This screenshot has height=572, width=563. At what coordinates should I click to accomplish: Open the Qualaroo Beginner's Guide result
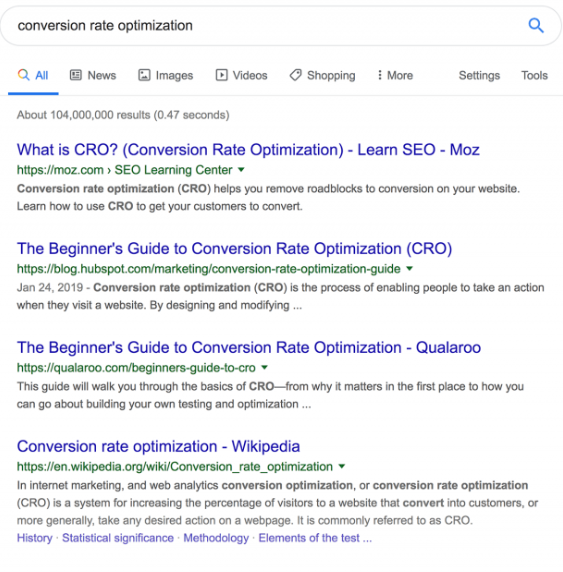tap(249, 348)
